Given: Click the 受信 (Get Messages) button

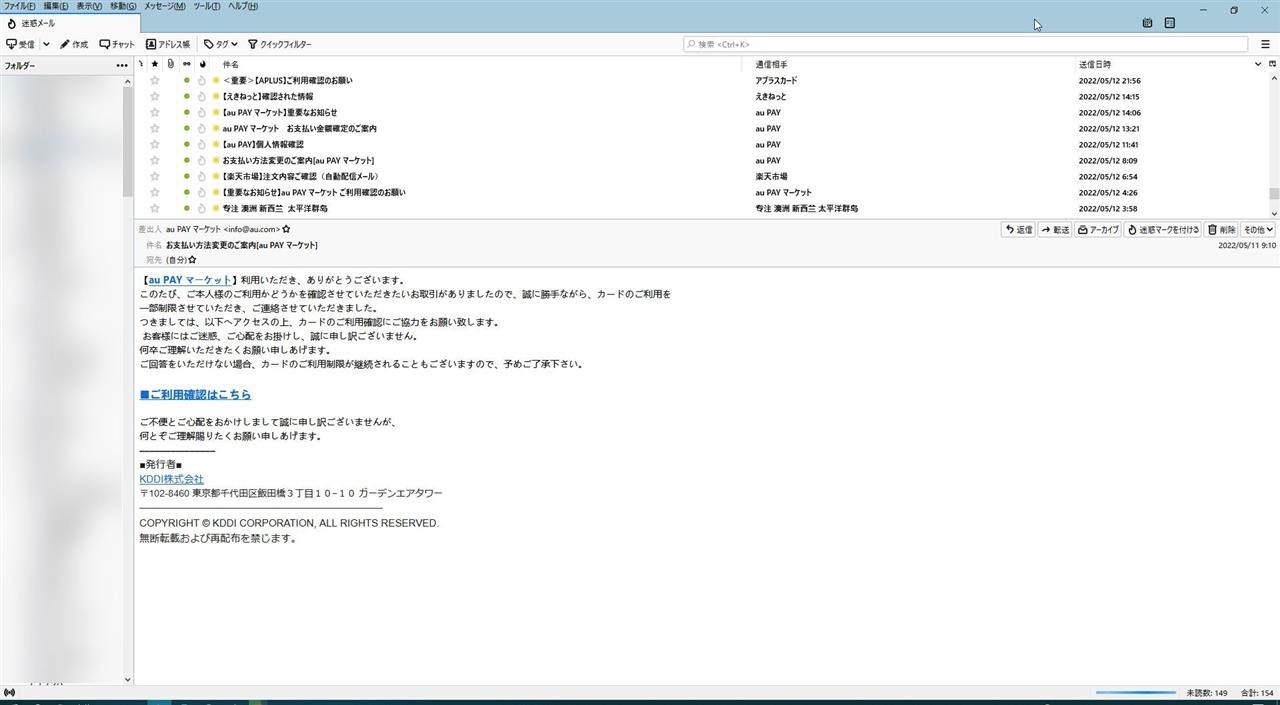Looking at the screenshot, I should coord(20,44).
